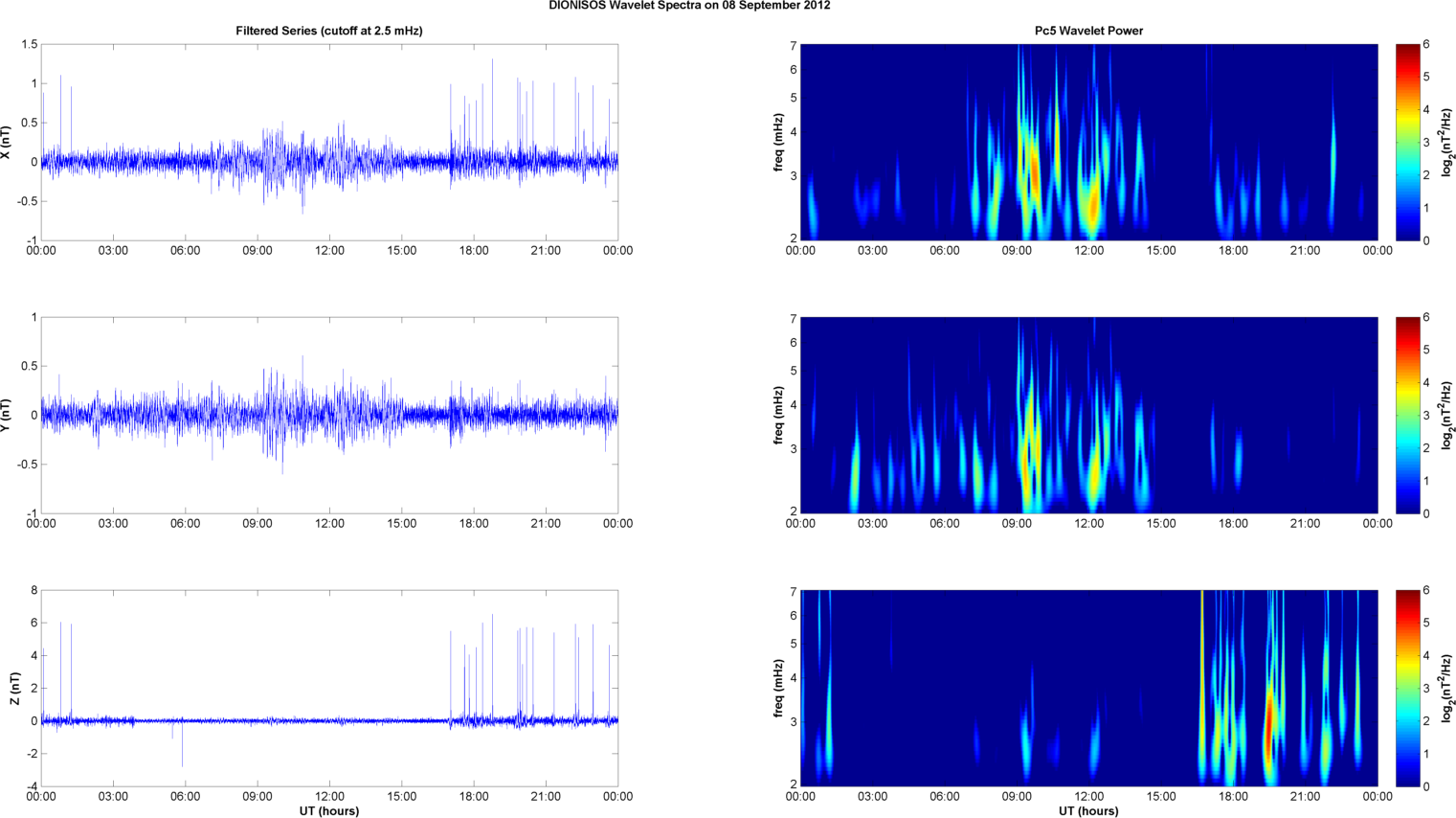Click the 'Y (nT)' axis label

pos(7,416)
